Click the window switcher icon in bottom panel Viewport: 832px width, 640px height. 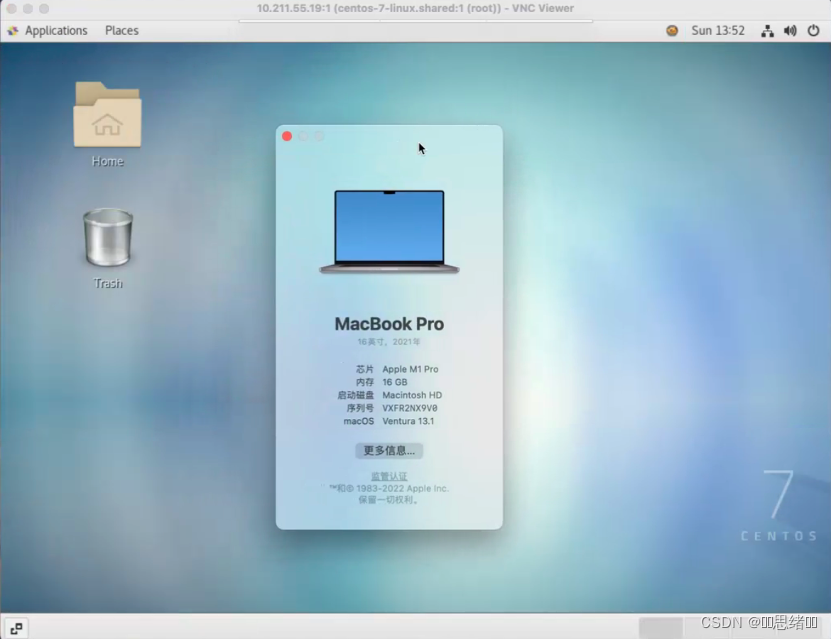click(x=16, y=628)
